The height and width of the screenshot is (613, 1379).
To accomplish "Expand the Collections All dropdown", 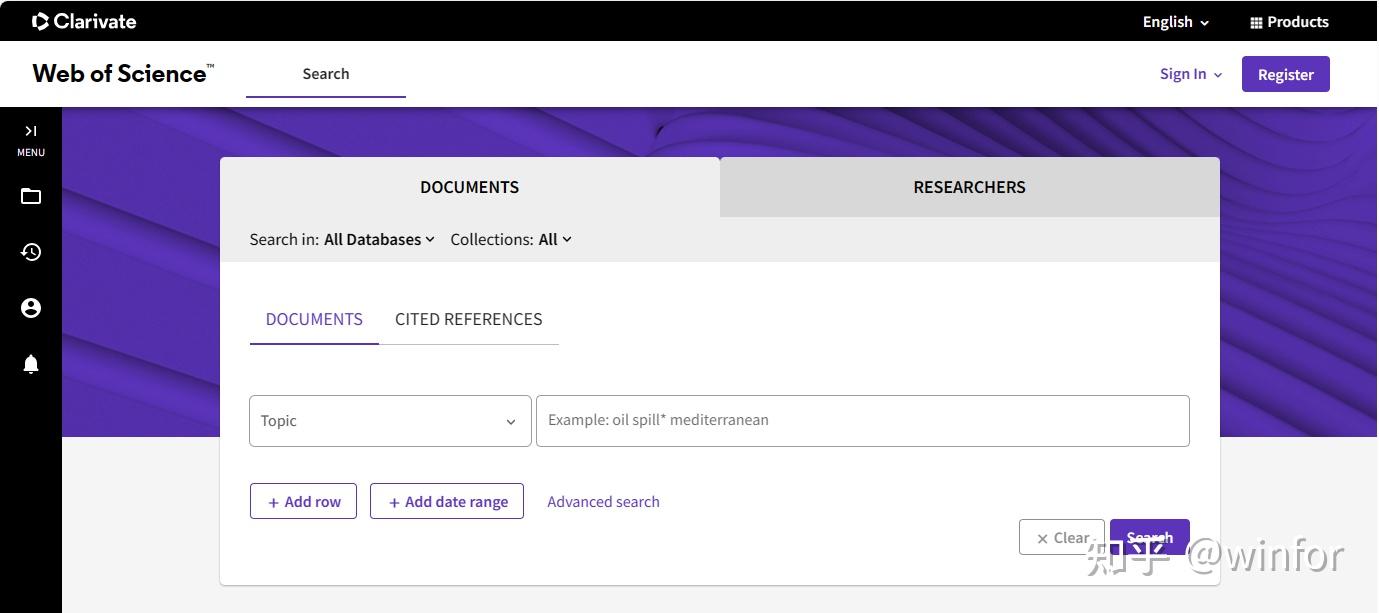I will tap(555, 239).
